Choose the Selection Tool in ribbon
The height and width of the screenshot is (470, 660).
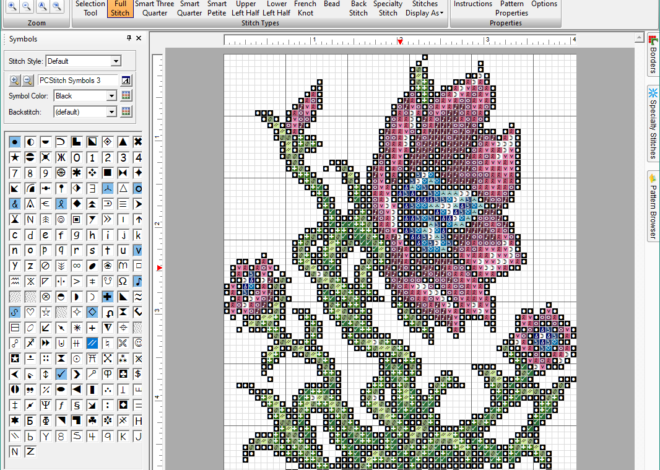coord(90,8)
